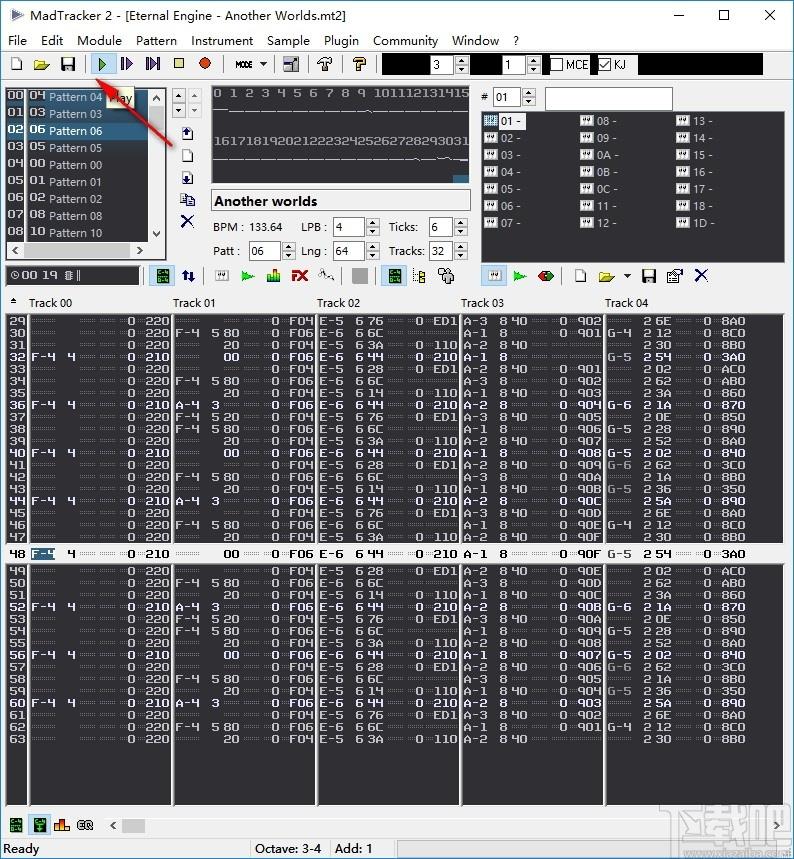Decrease Lng value with down stepper
This screenshot has width=794, height=859.
(373, 255)
